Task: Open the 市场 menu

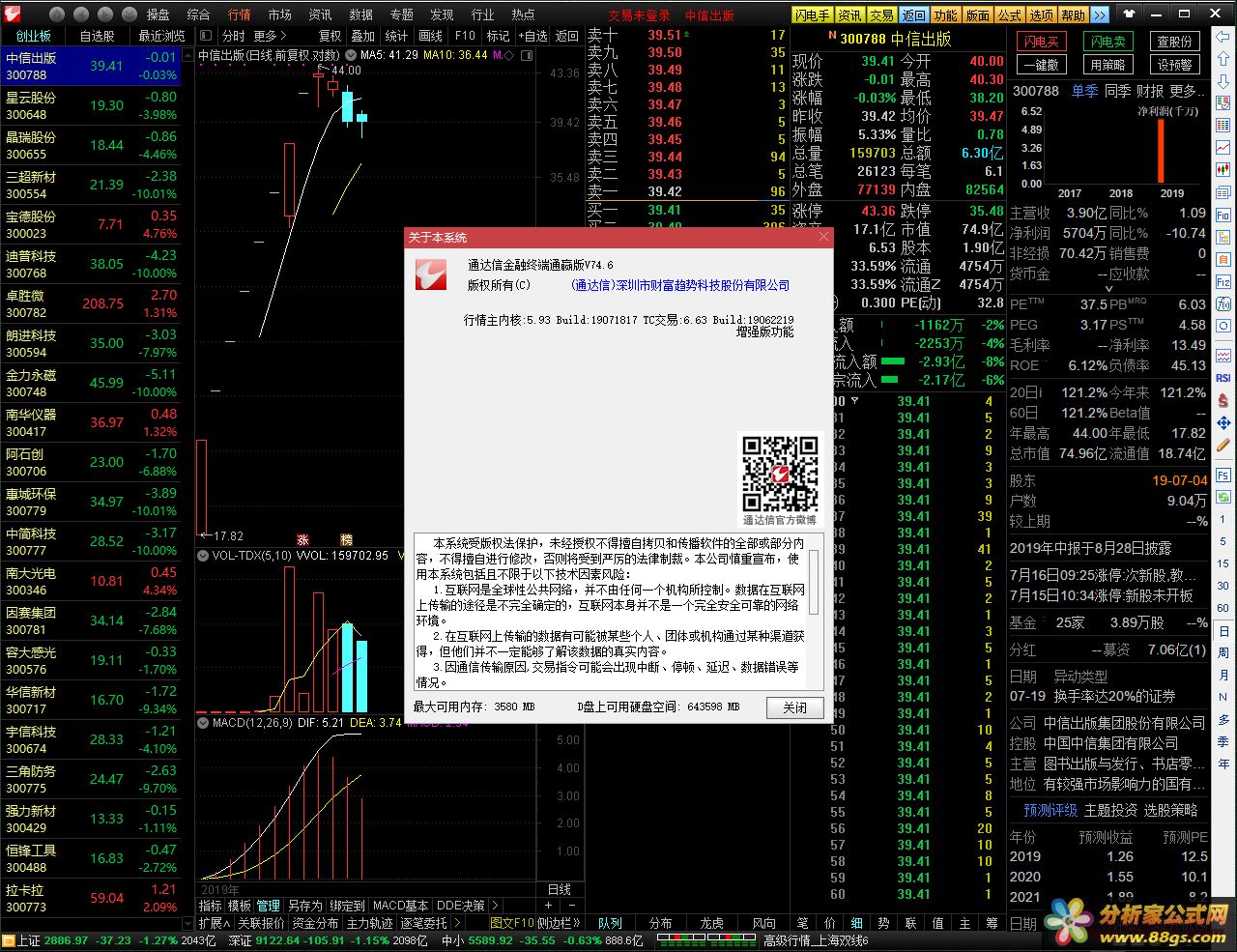Action: (x=279, y=14)
